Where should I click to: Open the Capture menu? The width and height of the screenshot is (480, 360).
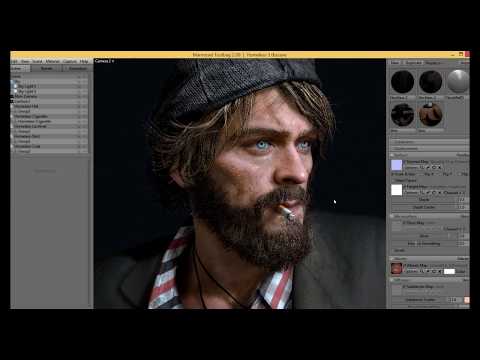70,61
